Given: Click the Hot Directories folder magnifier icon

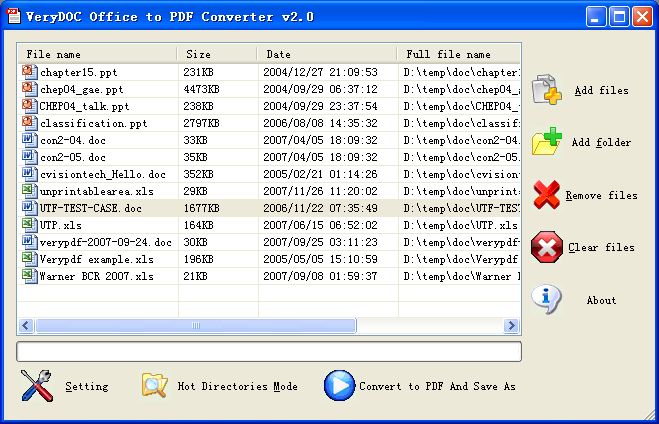Looking at the screenshot, I should (x=154, y=385).
